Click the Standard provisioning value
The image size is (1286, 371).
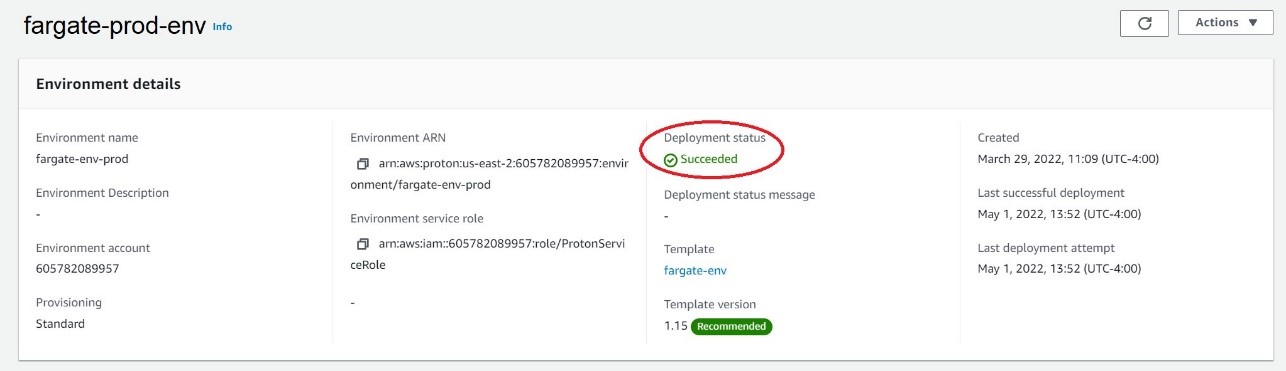(60, 324)
